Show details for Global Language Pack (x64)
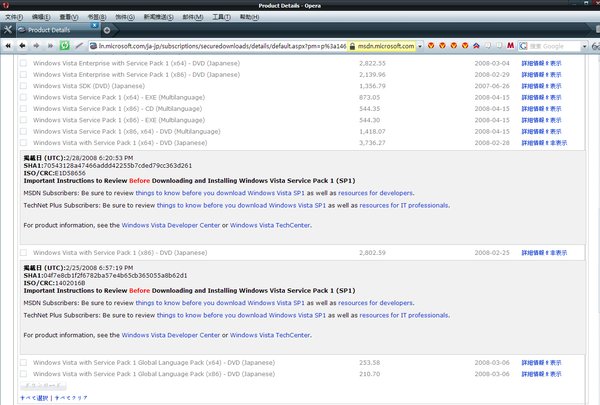600x405 pixels. tap(541, 363)
